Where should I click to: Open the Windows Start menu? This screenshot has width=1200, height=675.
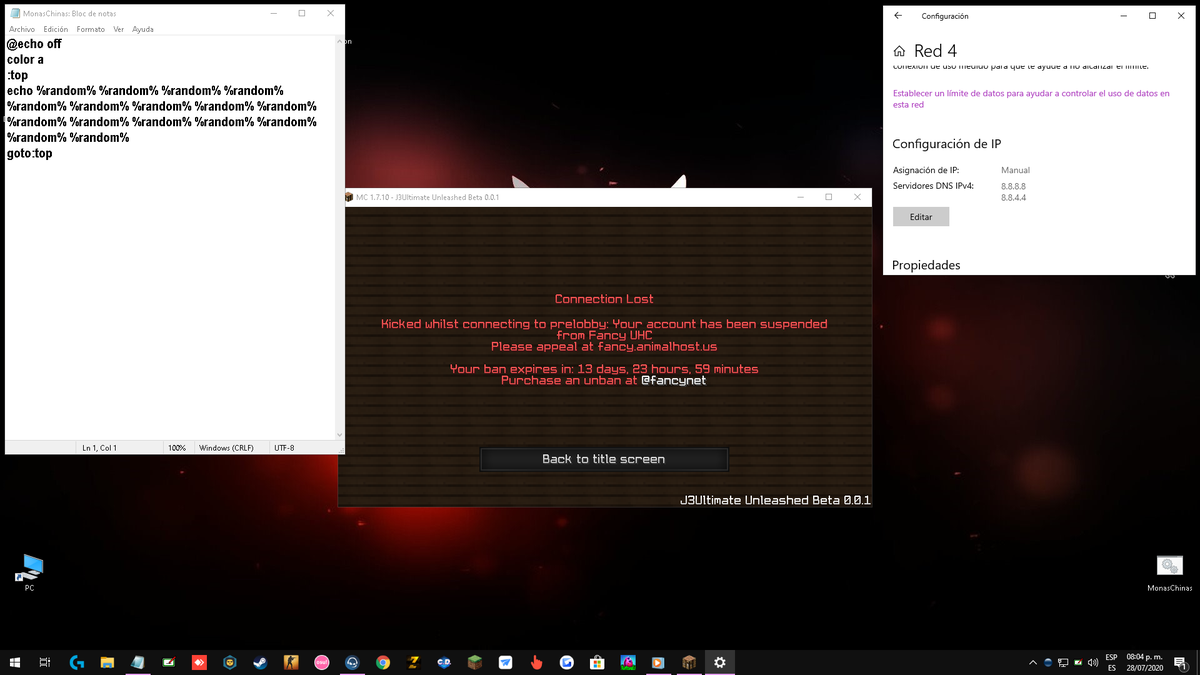(x=15, y=662)
